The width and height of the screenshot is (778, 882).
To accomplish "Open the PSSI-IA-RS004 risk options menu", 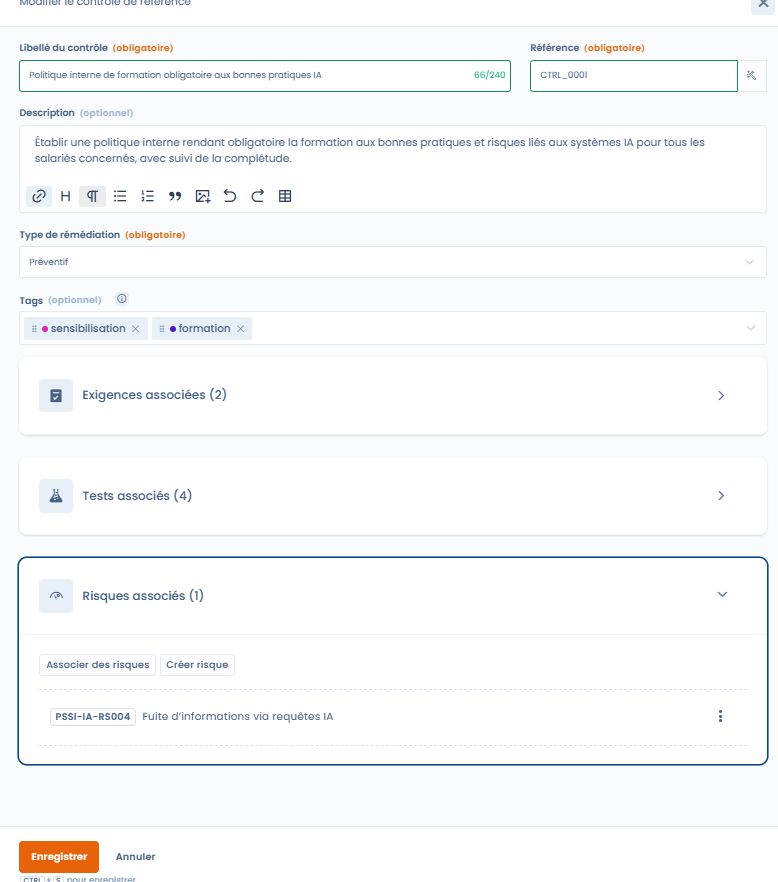I will (x=720, y=716).
